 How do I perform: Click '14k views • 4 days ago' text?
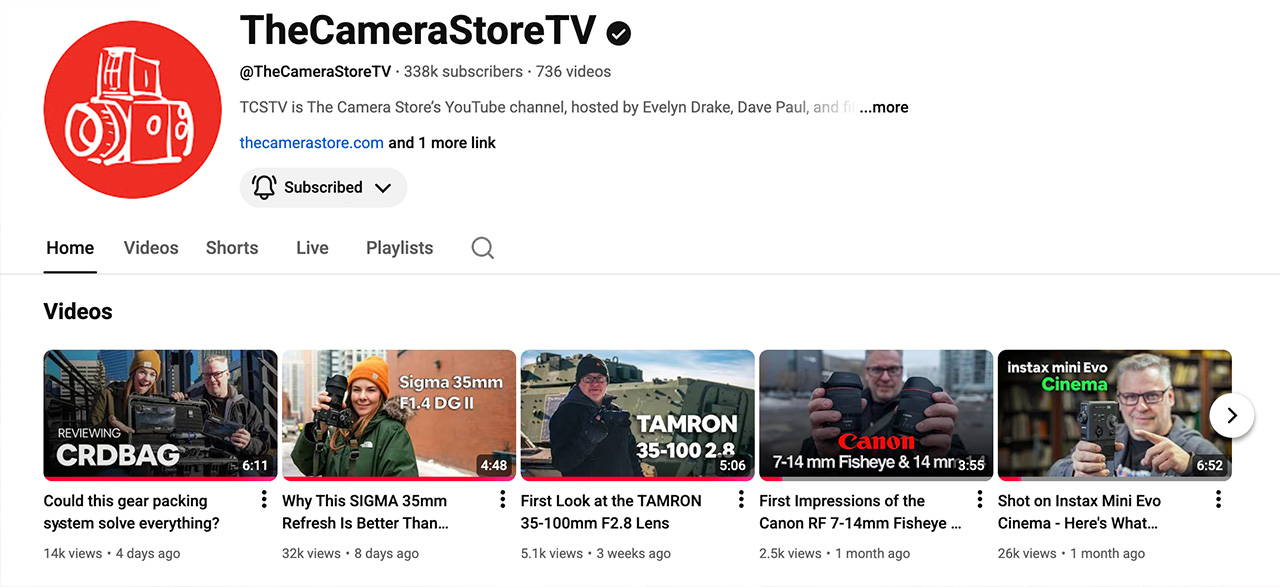(112, 553)
